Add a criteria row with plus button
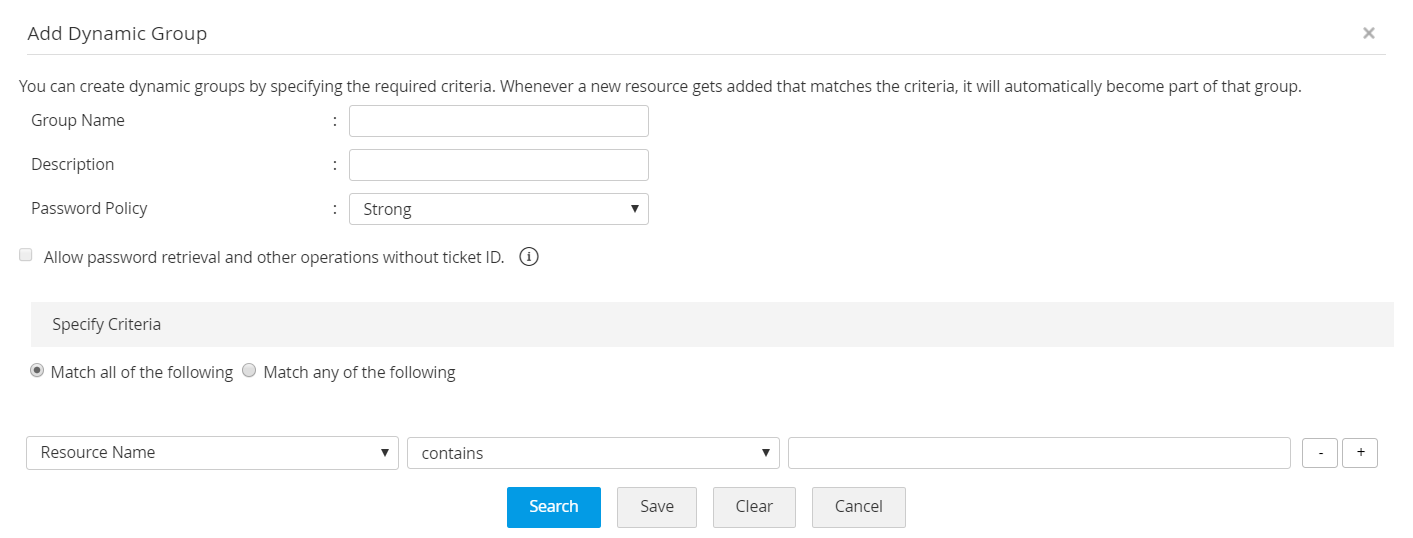Viewport: 1413px width, 538px height. [x=1360, y=453]
